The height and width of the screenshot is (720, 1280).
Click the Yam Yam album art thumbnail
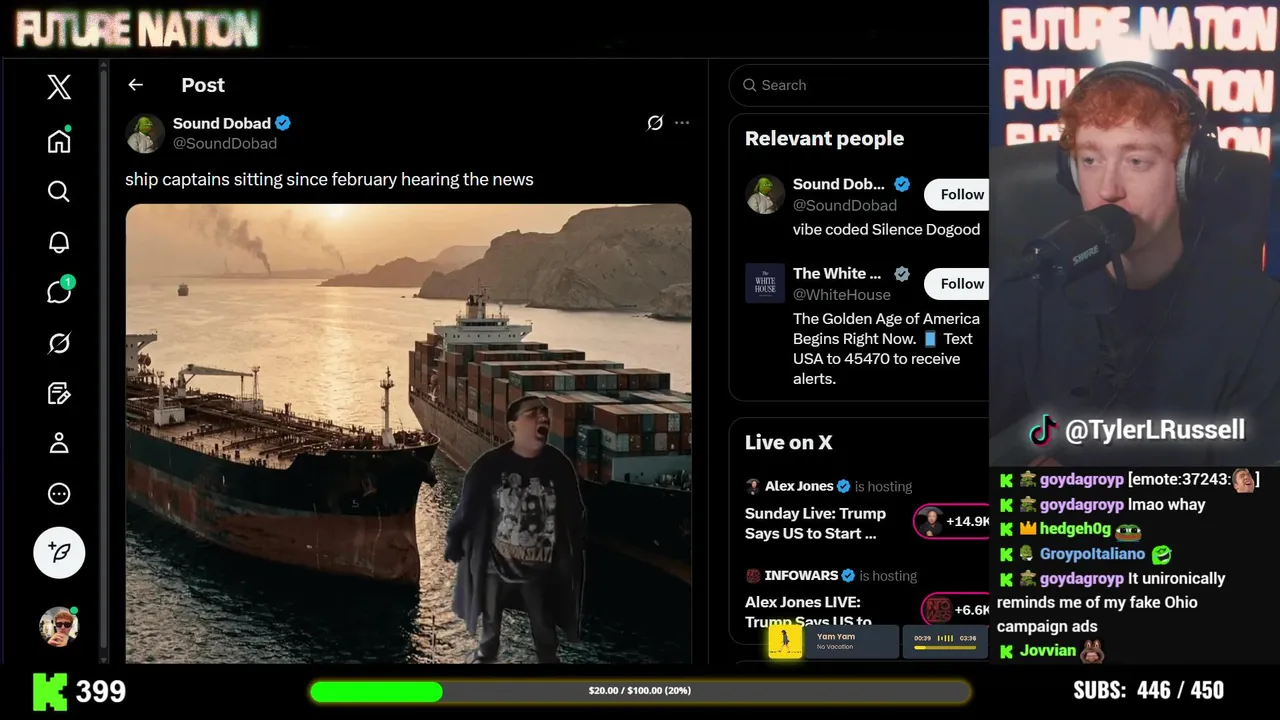(x=785, y=641)
